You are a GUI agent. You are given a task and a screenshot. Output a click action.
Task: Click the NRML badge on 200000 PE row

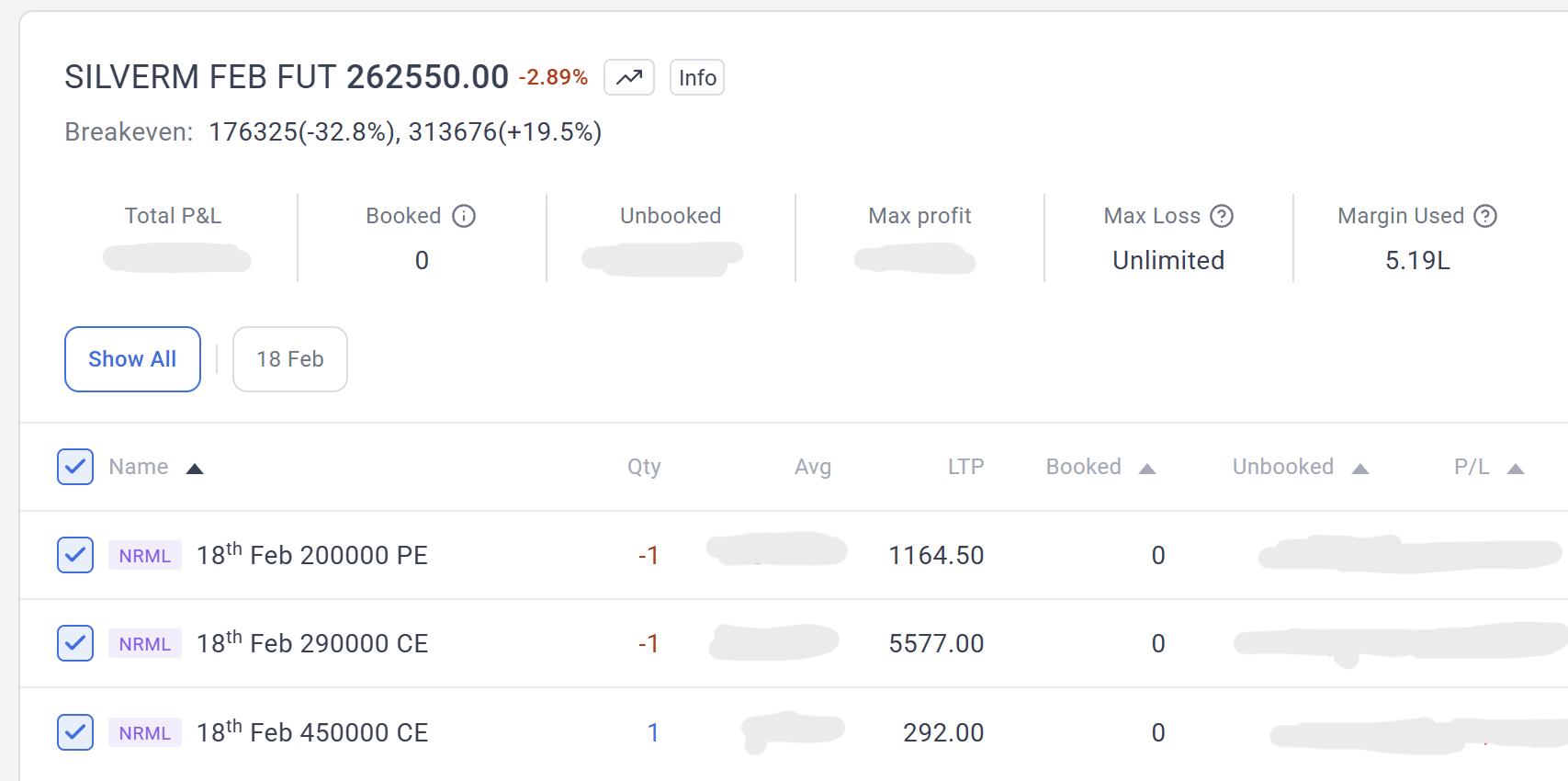point(144,556)
